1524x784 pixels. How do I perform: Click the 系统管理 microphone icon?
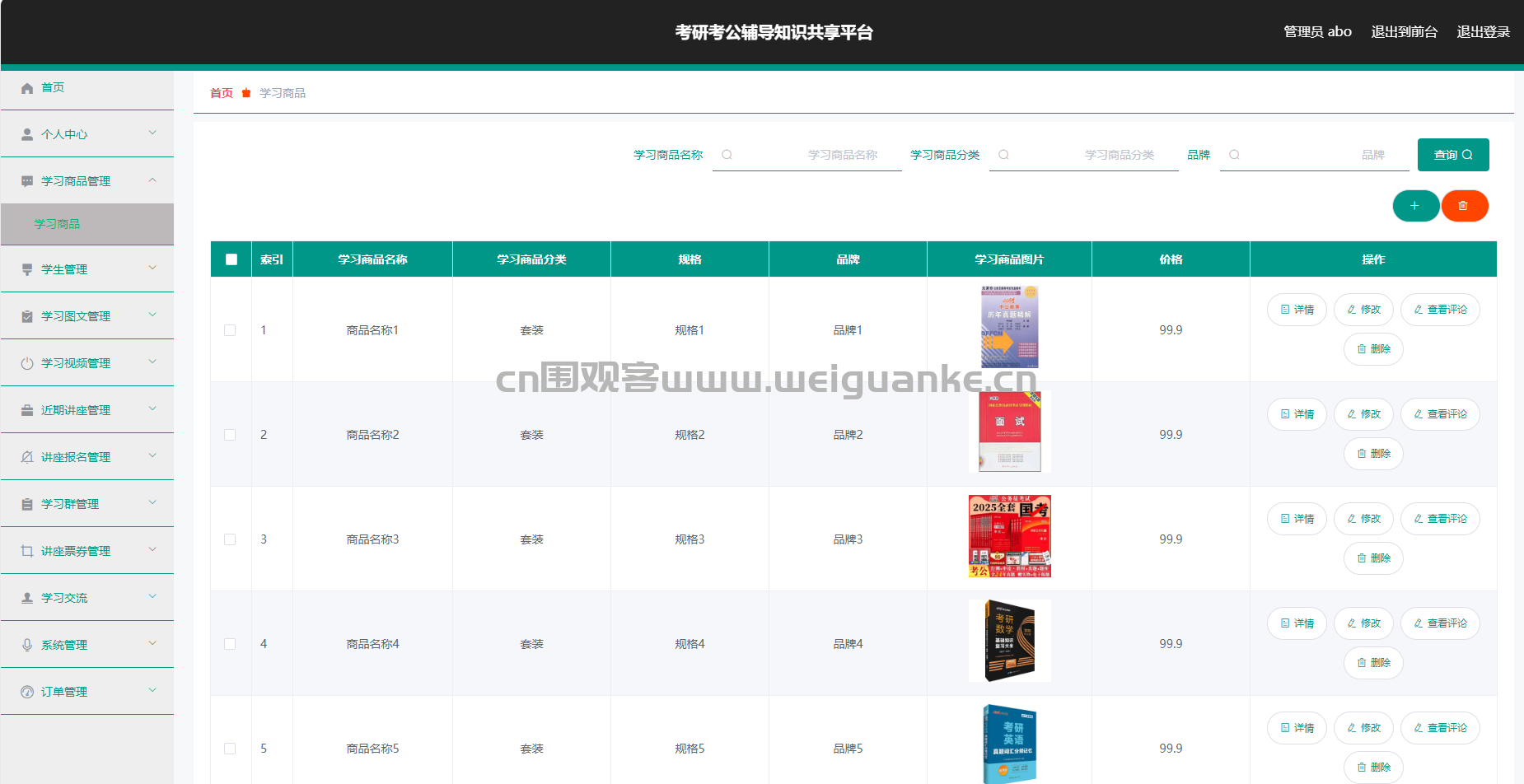tap(27, 645)
